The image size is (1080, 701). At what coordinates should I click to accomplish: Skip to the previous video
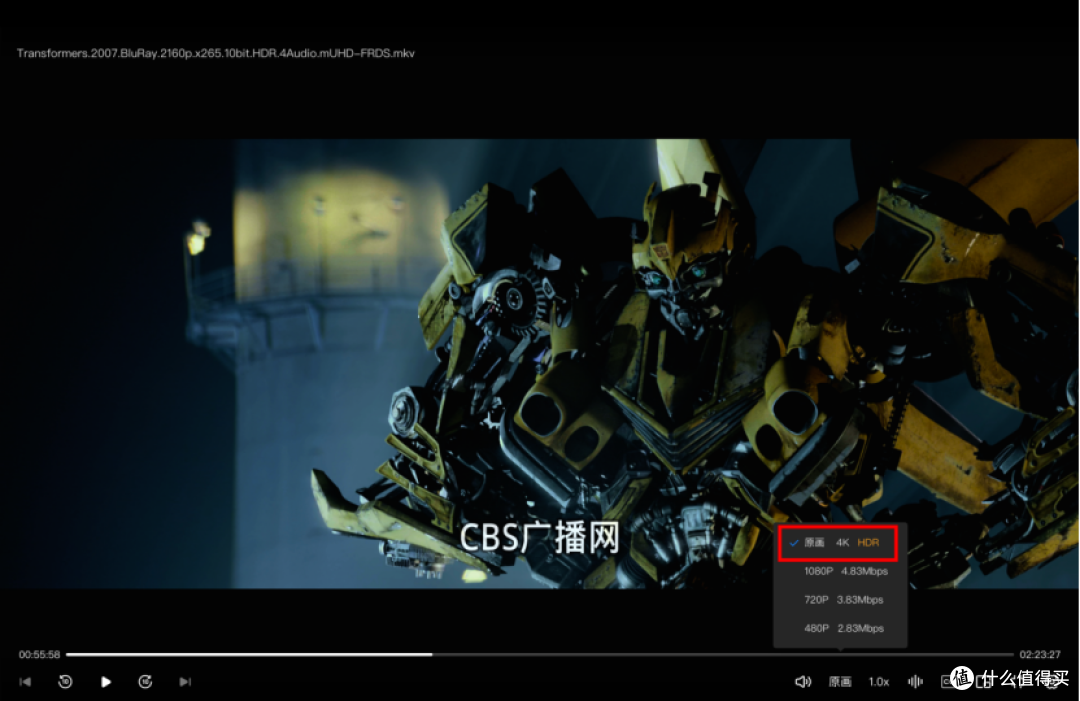coord(25,682)
